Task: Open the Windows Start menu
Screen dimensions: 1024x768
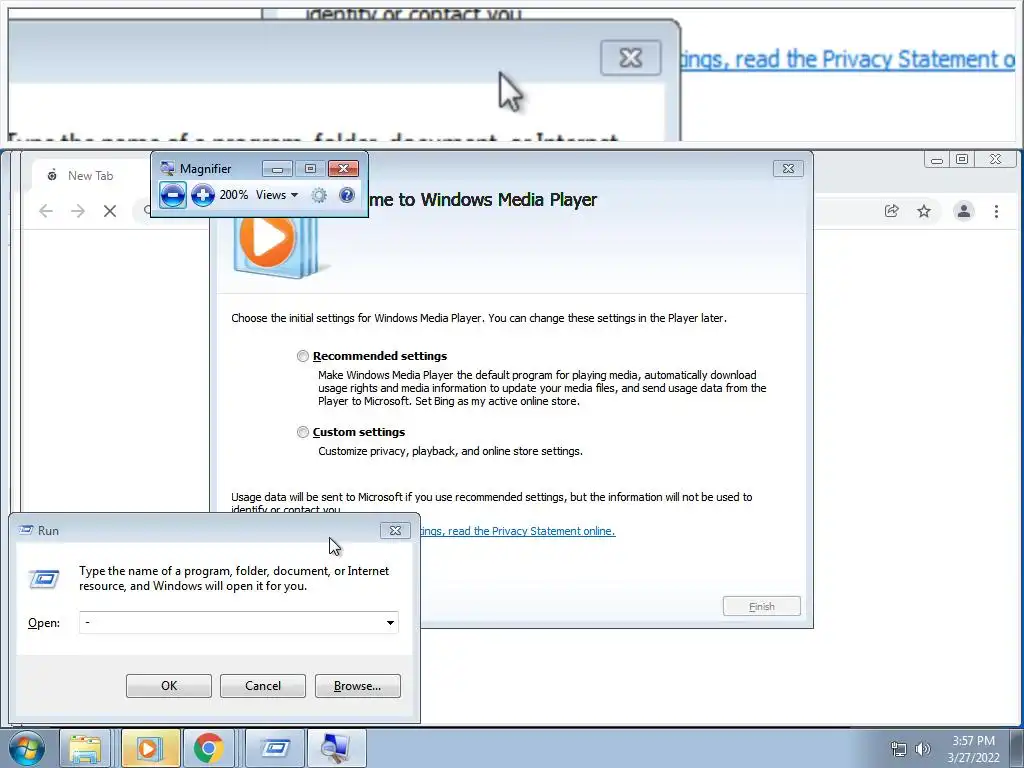Action: (x=27, y=748)
